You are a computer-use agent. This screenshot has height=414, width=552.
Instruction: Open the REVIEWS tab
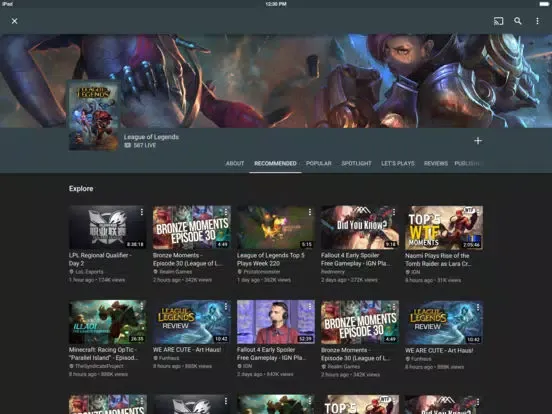click(x=436, y=163)
